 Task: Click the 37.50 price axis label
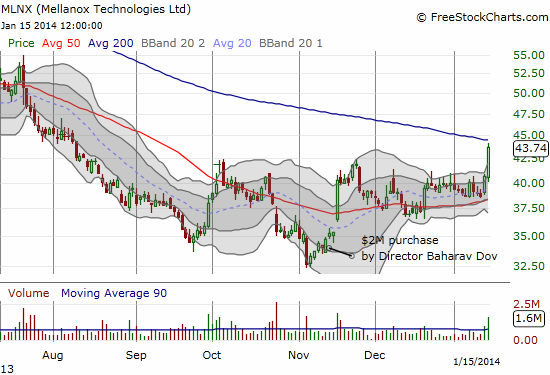pyautogui.click(x=529, y=208)
